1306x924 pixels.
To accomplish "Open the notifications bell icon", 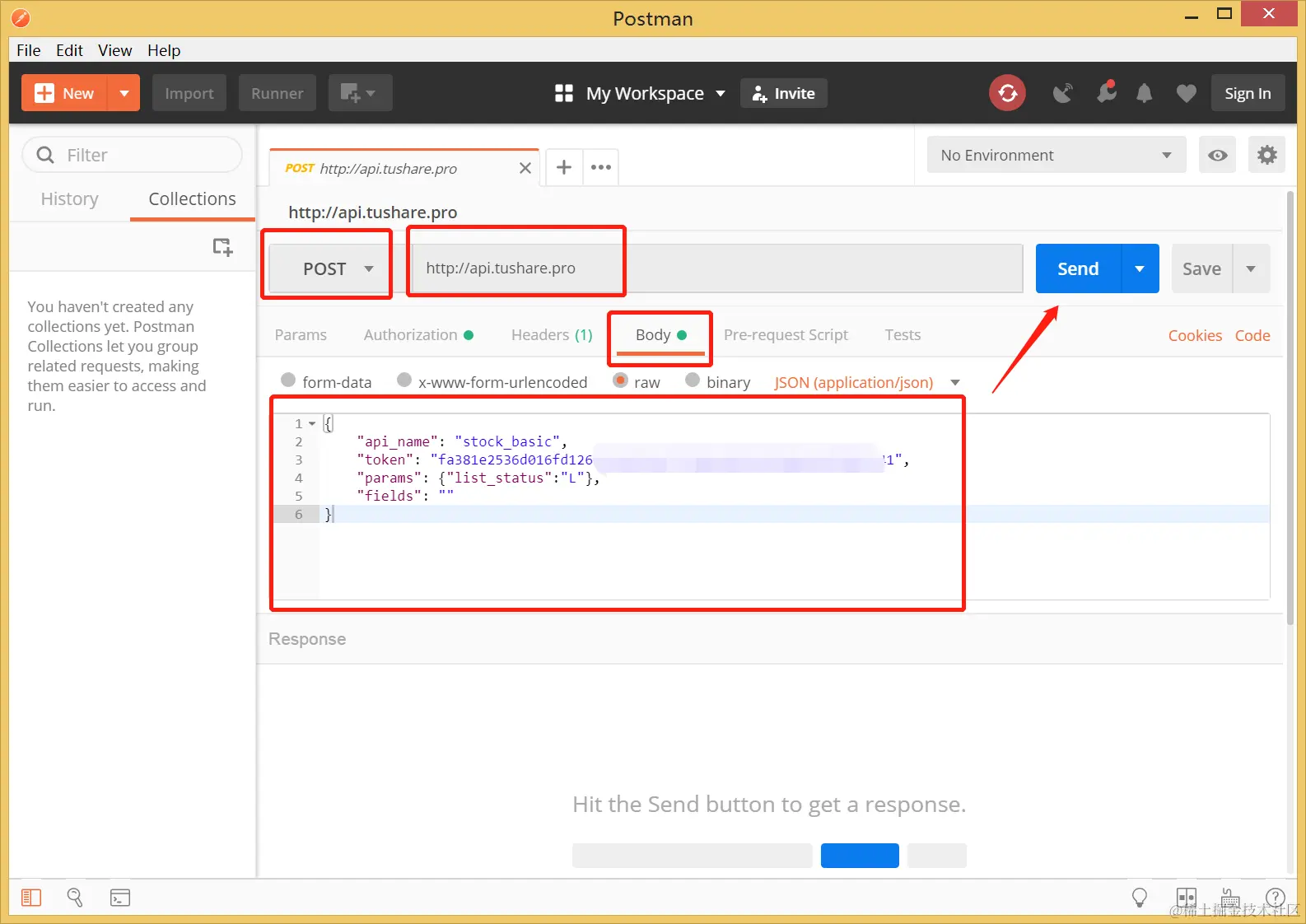I will click(1145, 93).
